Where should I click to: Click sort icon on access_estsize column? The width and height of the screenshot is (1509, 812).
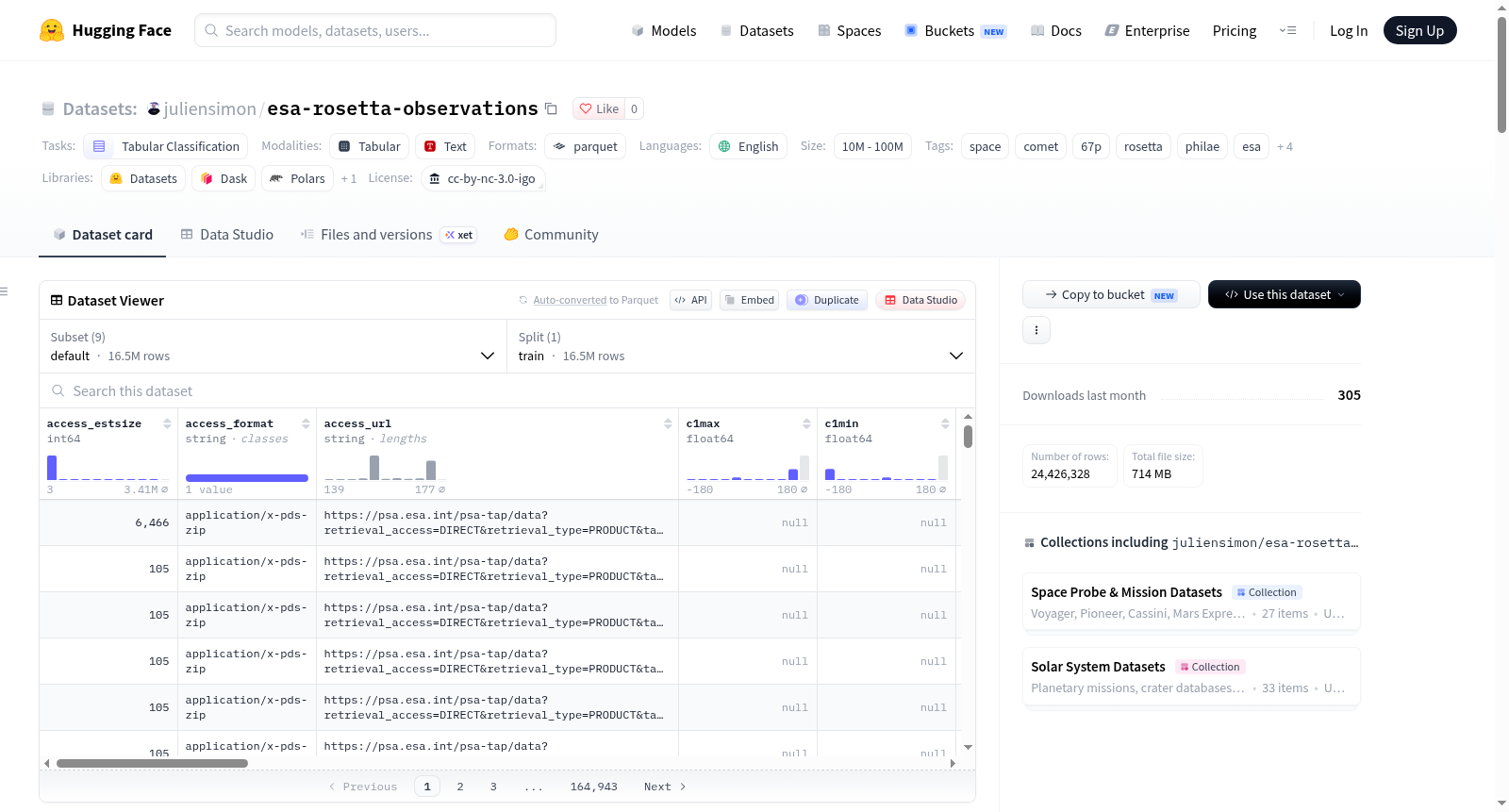pyautogui.click(x=167, y=424)
